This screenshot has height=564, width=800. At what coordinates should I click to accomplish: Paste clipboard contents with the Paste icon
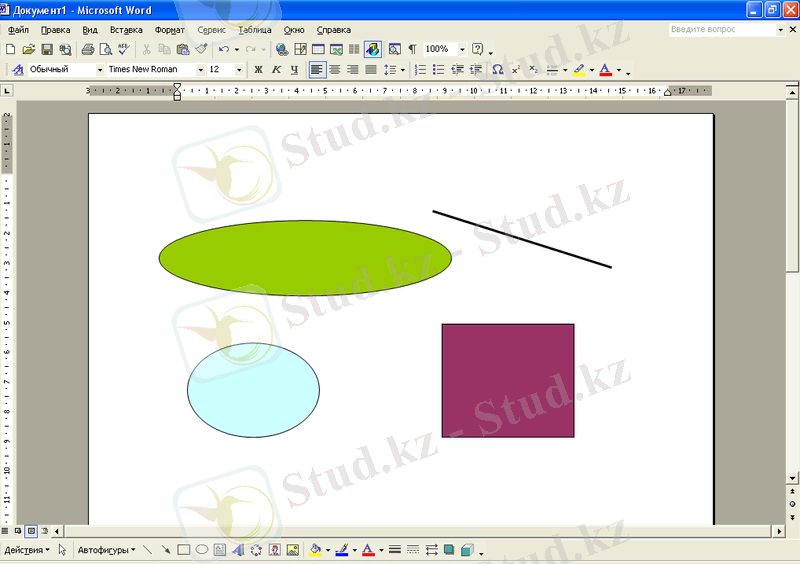point(183,50)
